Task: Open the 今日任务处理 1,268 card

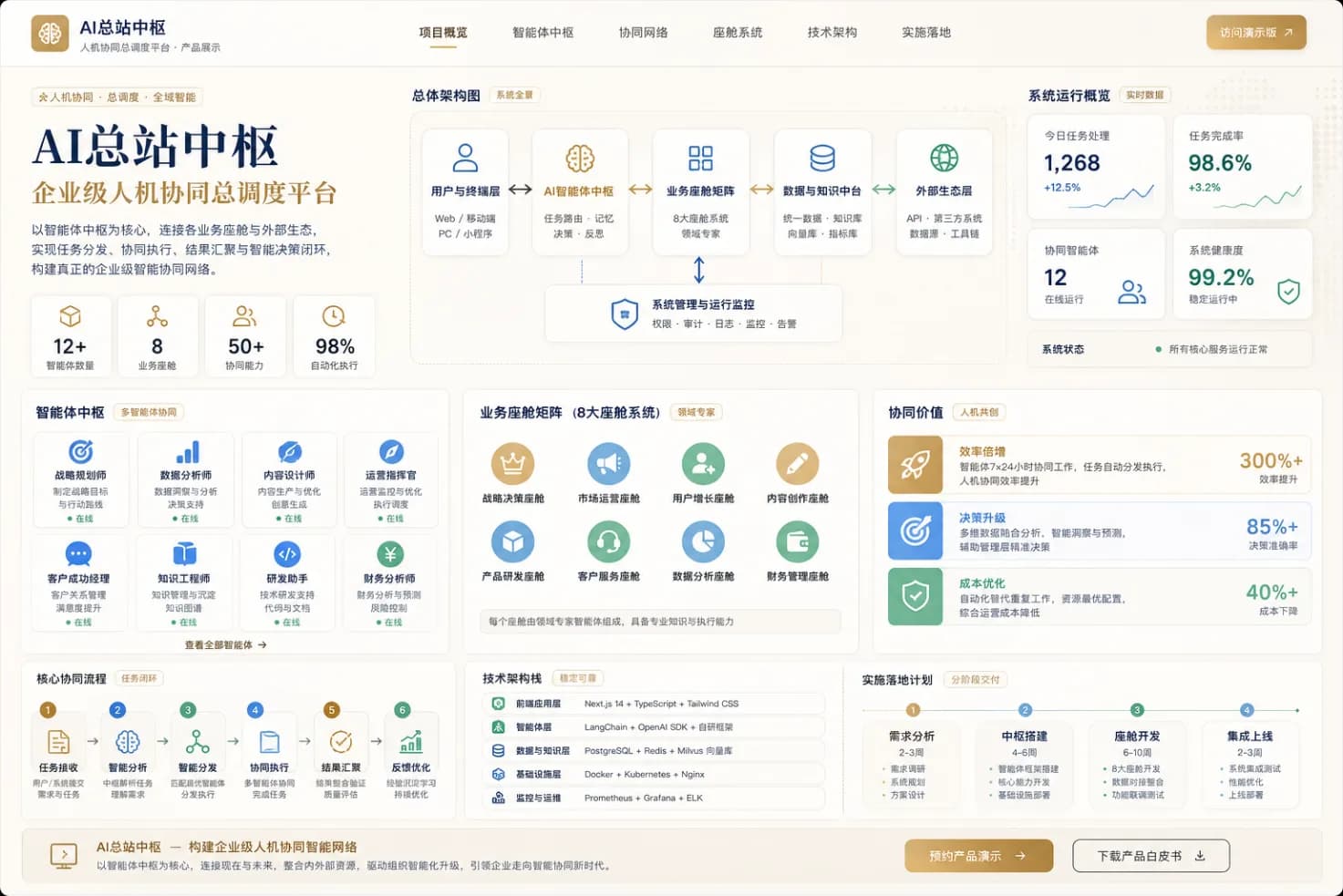Action: pos(1097,167)
